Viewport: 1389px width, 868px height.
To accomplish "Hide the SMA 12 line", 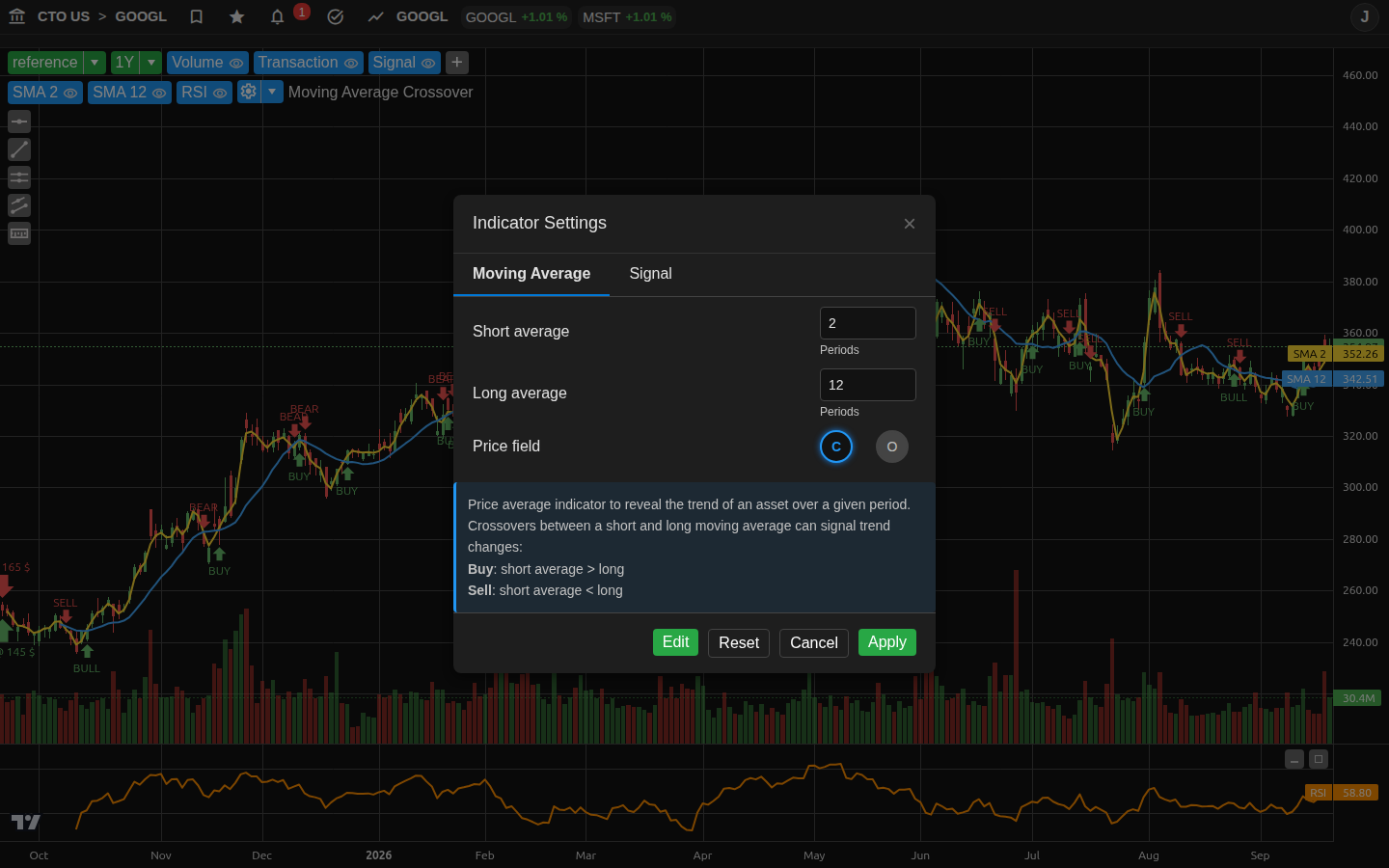I will click(x=159, y=94).
